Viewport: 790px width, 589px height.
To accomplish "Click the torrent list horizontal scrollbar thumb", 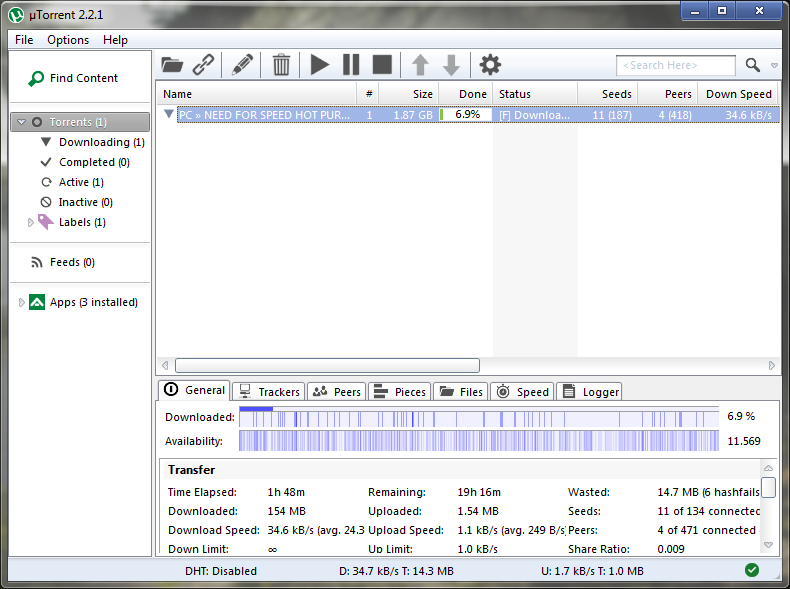I will 327,365.
